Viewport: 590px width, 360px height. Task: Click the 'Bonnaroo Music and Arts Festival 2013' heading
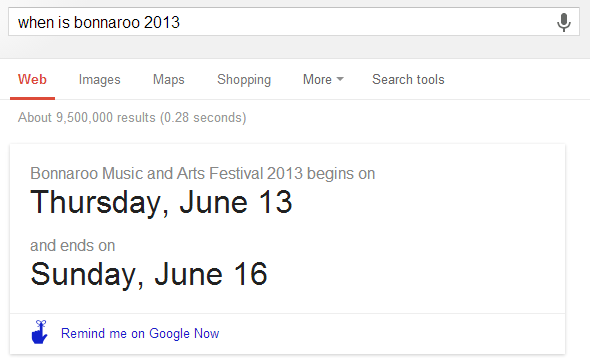166,174
